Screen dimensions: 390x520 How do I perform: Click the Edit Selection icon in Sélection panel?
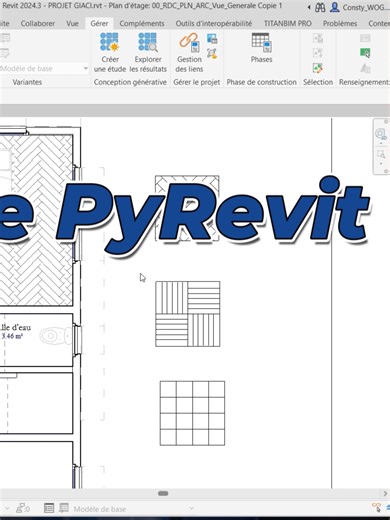(318, 68)
